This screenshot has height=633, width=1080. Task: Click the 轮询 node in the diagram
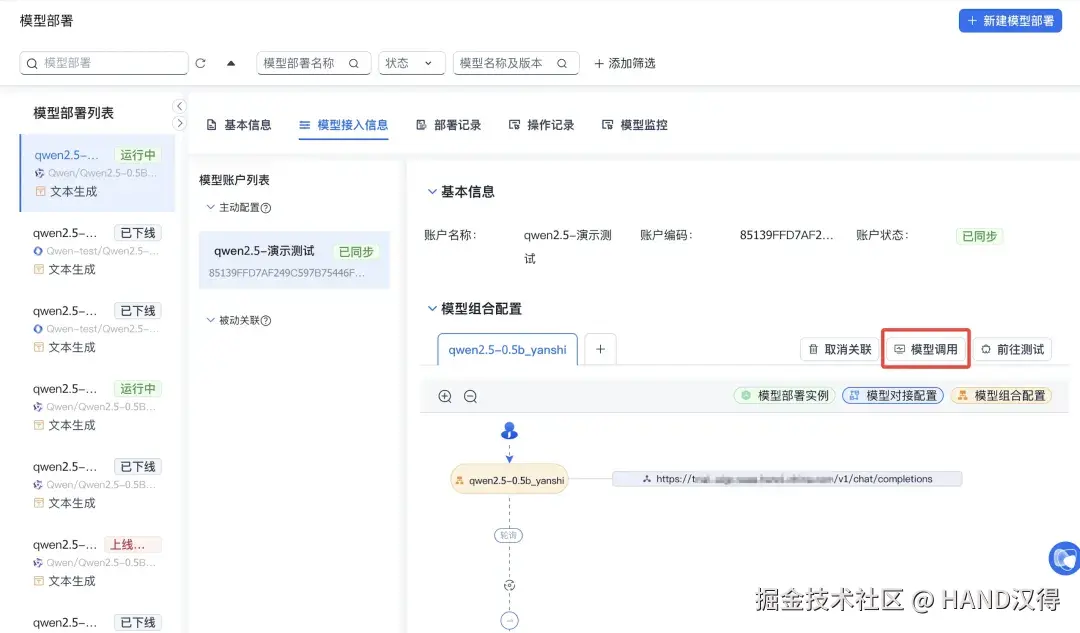[508, 535]
